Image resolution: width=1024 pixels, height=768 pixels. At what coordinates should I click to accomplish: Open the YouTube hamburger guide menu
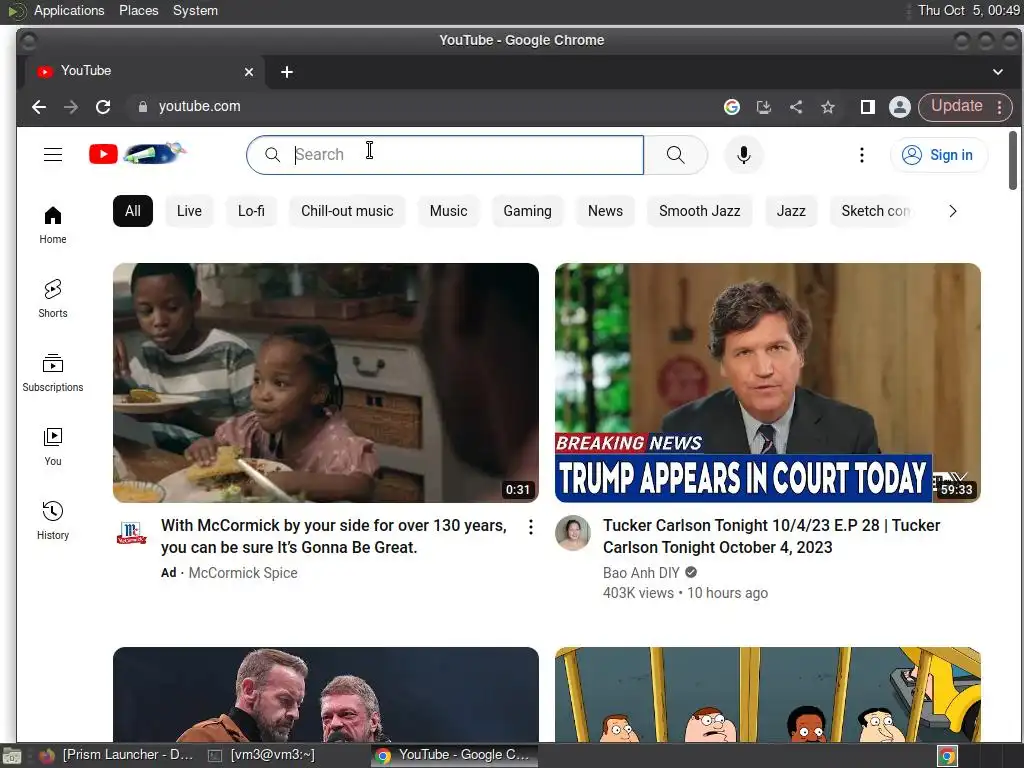53,155
